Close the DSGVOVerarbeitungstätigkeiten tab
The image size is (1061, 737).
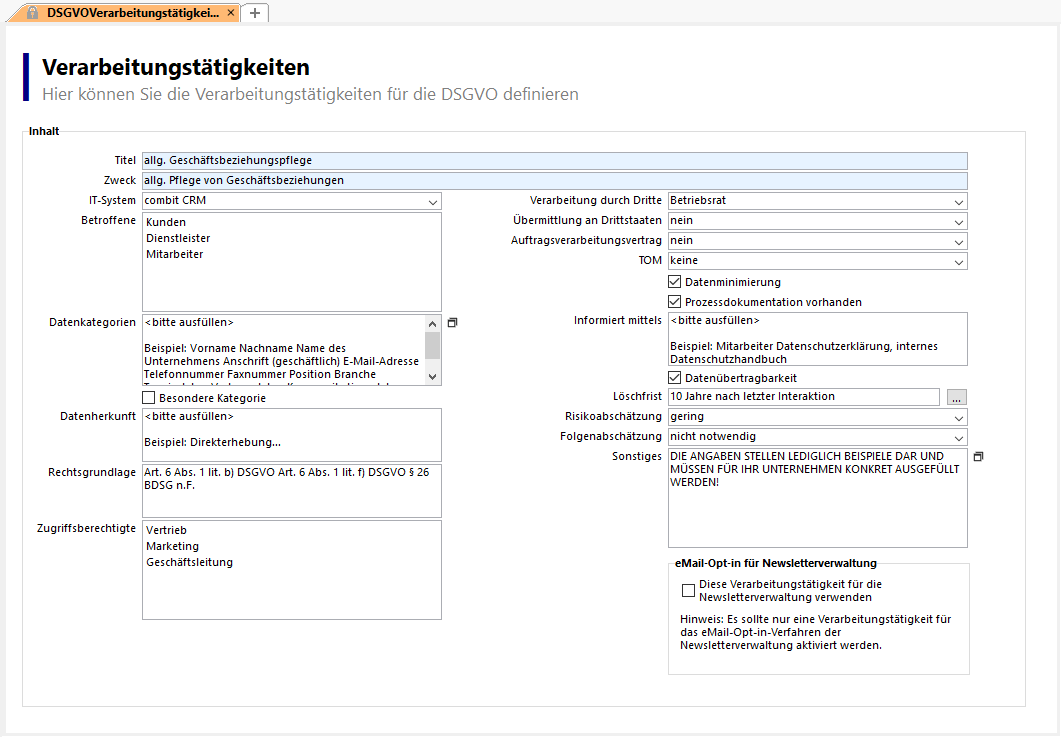pyautogui.click(x=230, y=13)
